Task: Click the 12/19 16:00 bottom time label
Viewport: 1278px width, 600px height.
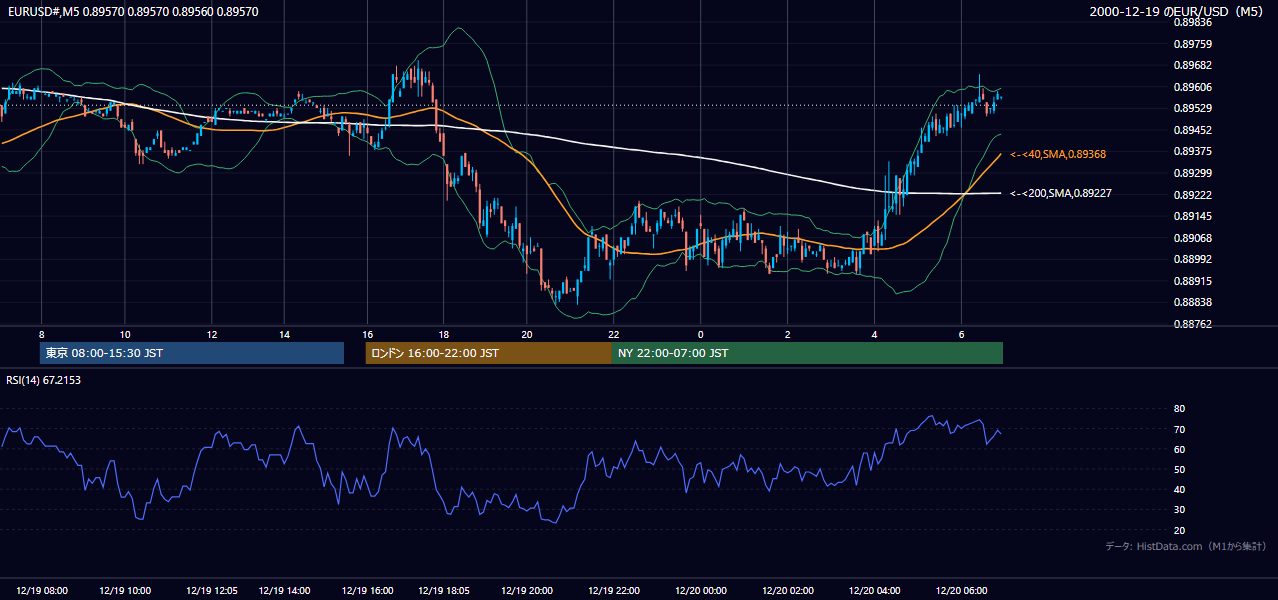Action: pyautogui.click(x=366, y=591)
